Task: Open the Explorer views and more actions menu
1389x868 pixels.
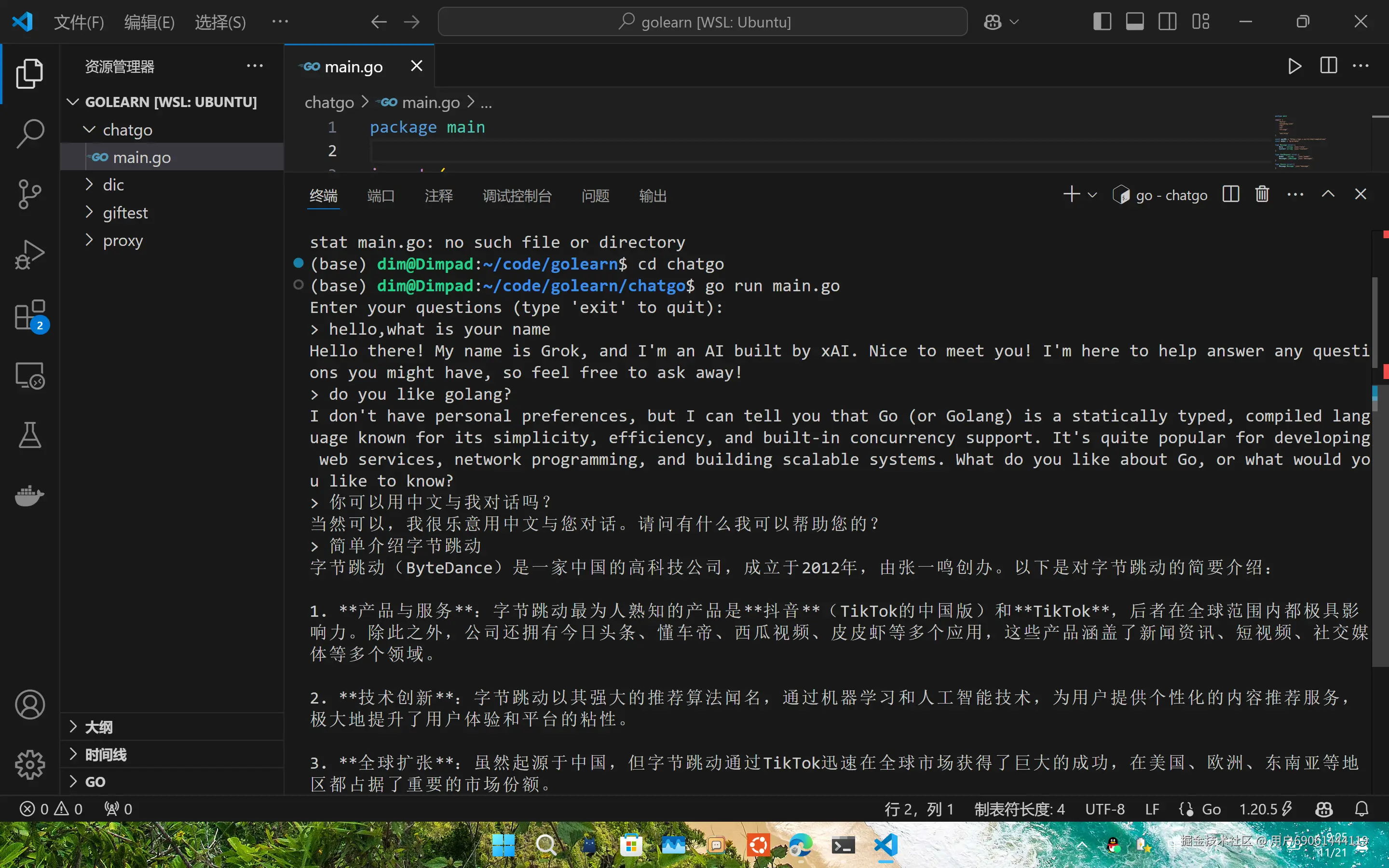Action: (x=254, y=66)
